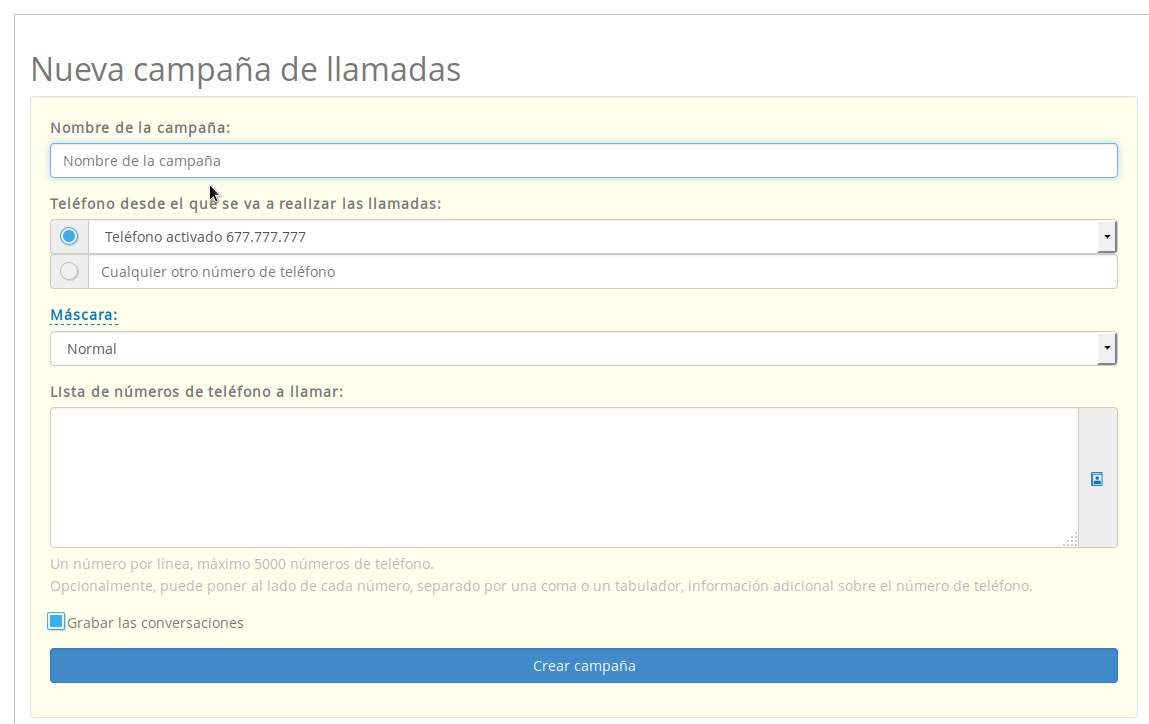Choose the Cualquier otro número radio option
The width and height of the screenshot is (1149, 724).
click(68, 270)
